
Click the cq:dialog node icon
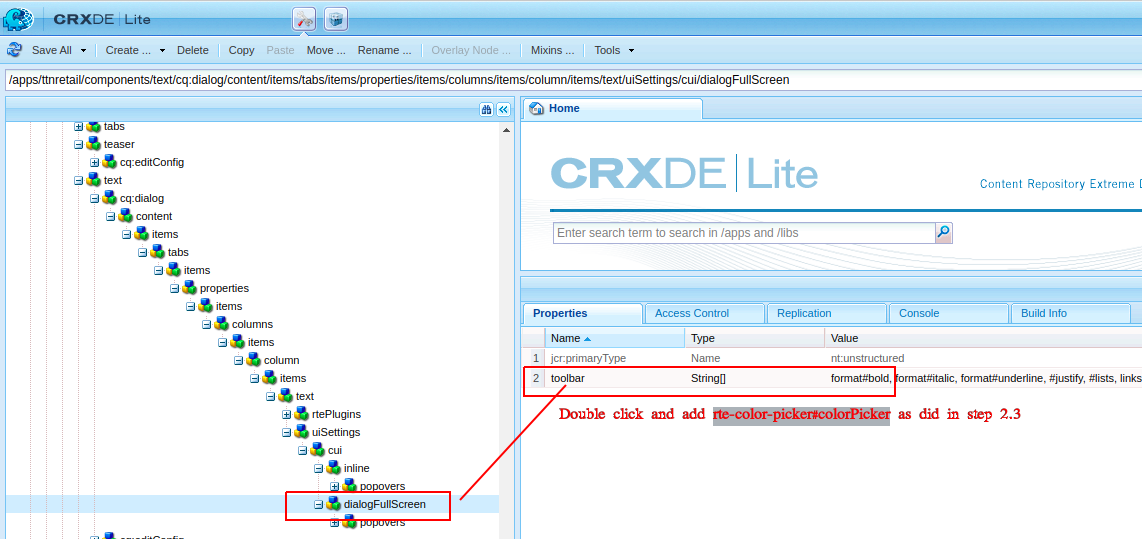(109, 198)
